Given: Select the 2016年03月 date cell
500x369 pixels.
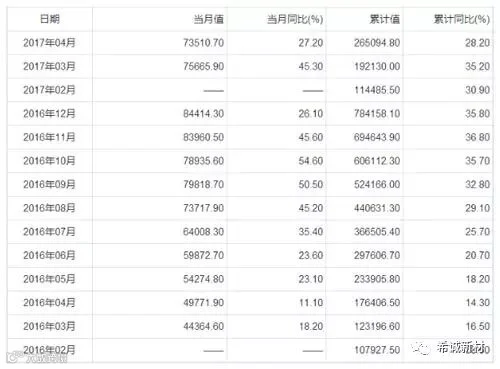Looking at the screenshot, I should coord(49,326).
